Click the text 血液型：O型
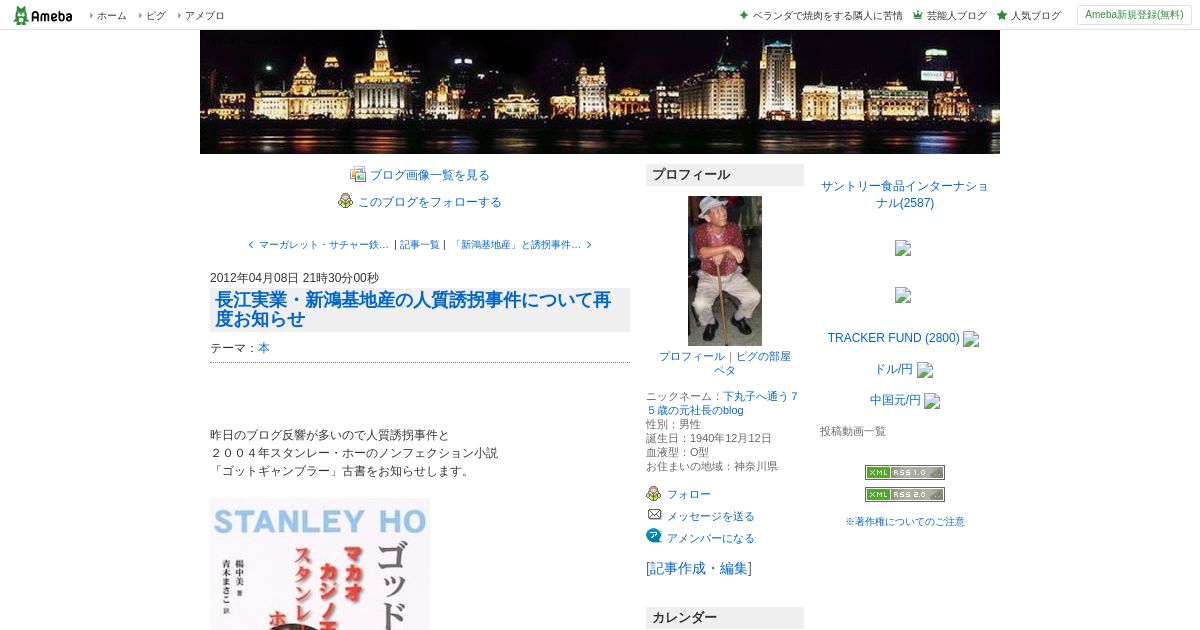This screenshot has height=630, width=1200. [x=677, y=452]
